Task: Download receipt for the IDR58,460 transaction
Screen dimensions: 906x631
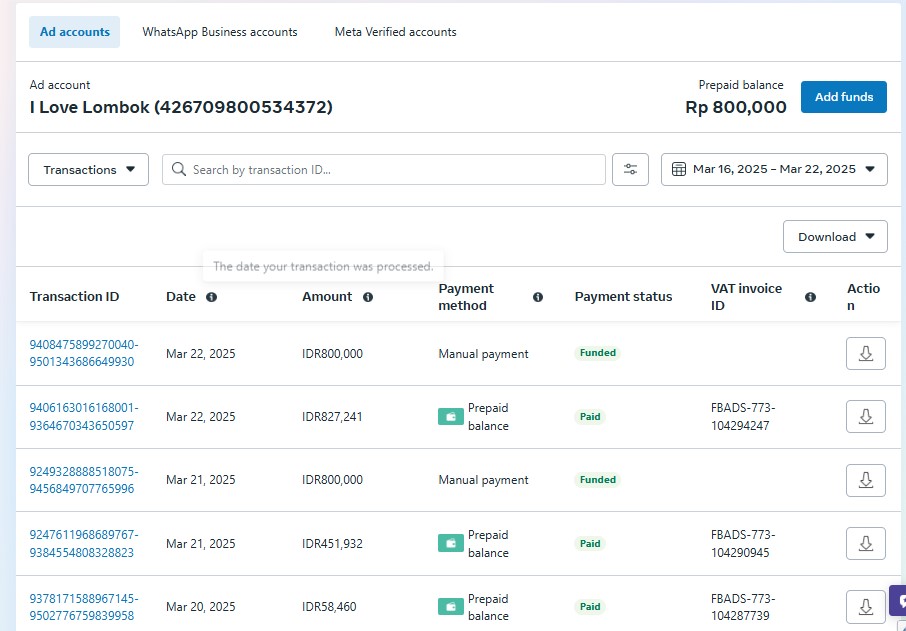Action: point(865,606)
